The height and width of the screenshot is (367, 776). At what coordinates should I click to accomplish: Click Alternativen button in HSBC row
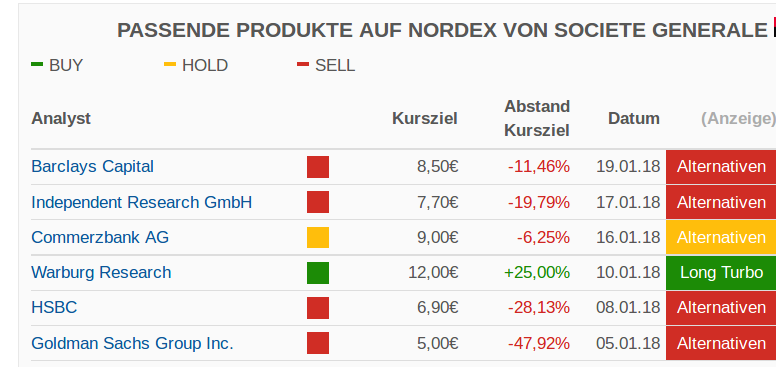721,308
